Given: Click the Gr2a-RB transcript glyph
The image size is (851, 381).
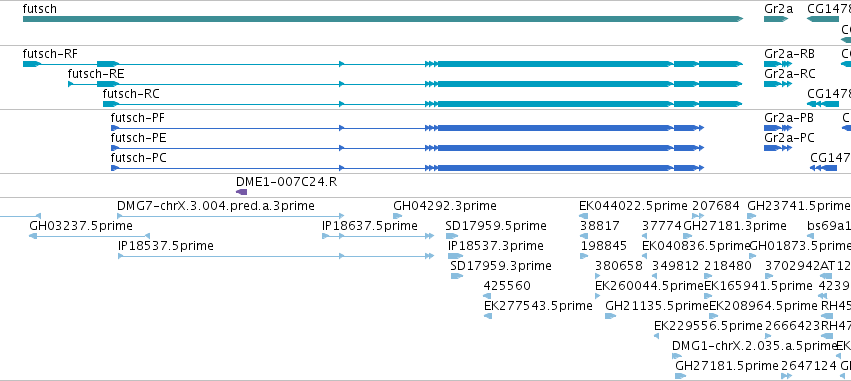Looking at the screenshot, I should point(777,64).
